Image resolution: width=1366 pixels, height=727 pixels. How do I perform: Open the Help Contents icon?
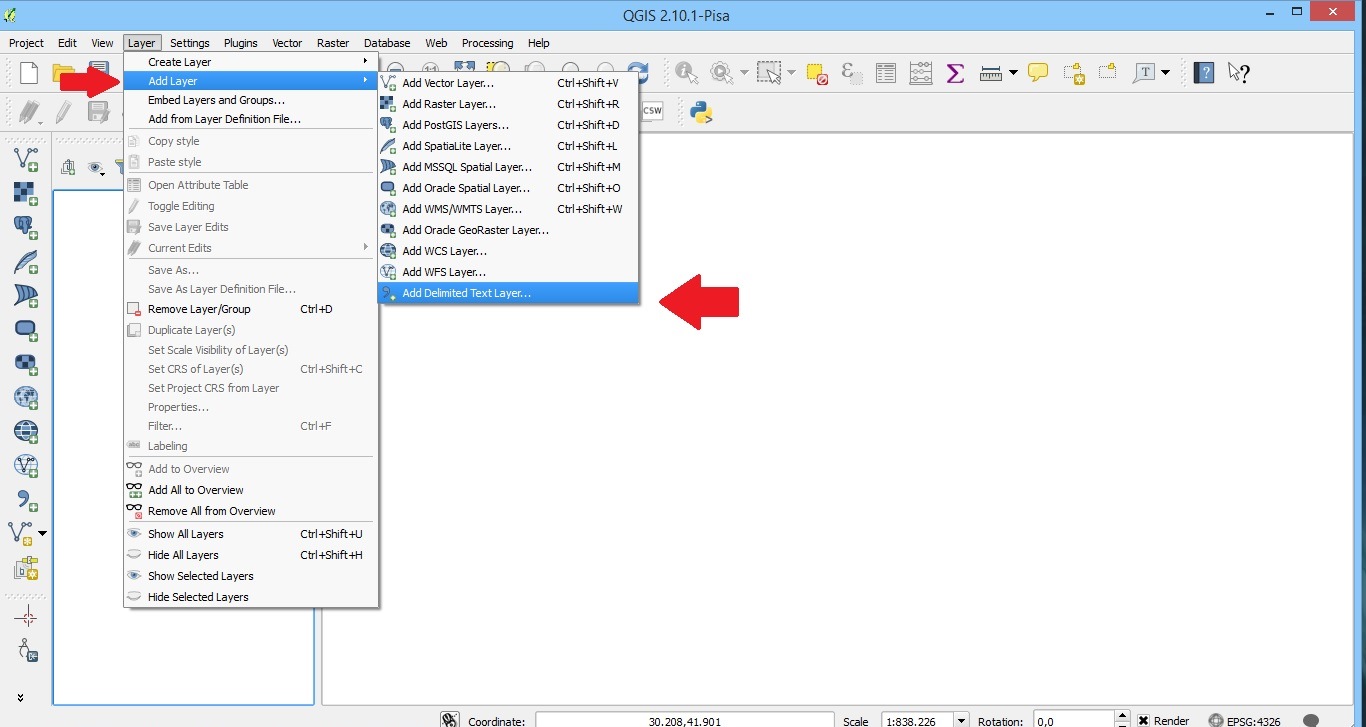tap(1204, 73)
